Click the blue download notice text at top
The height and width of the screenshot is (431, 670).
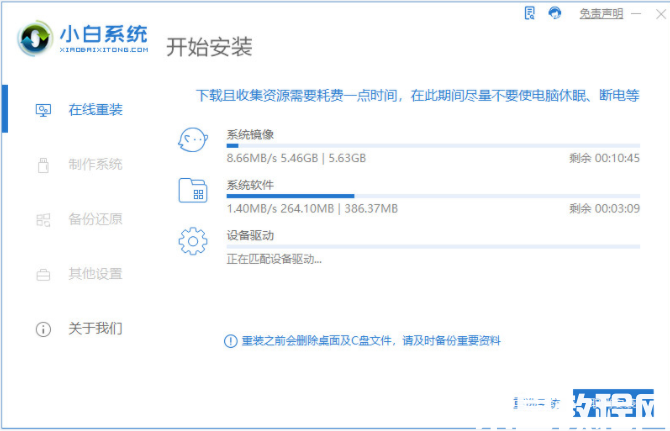(x=417, y=95)
